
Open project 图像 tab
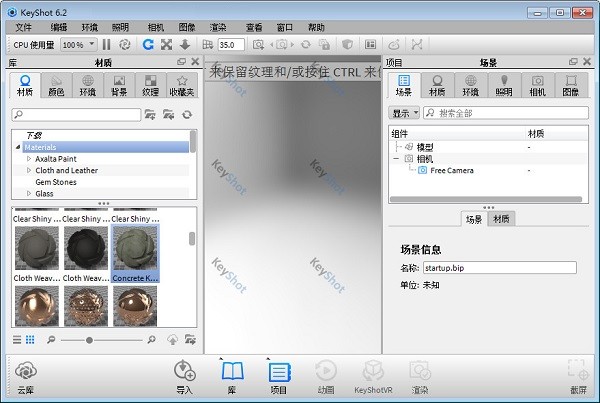[x=571, y=85]
